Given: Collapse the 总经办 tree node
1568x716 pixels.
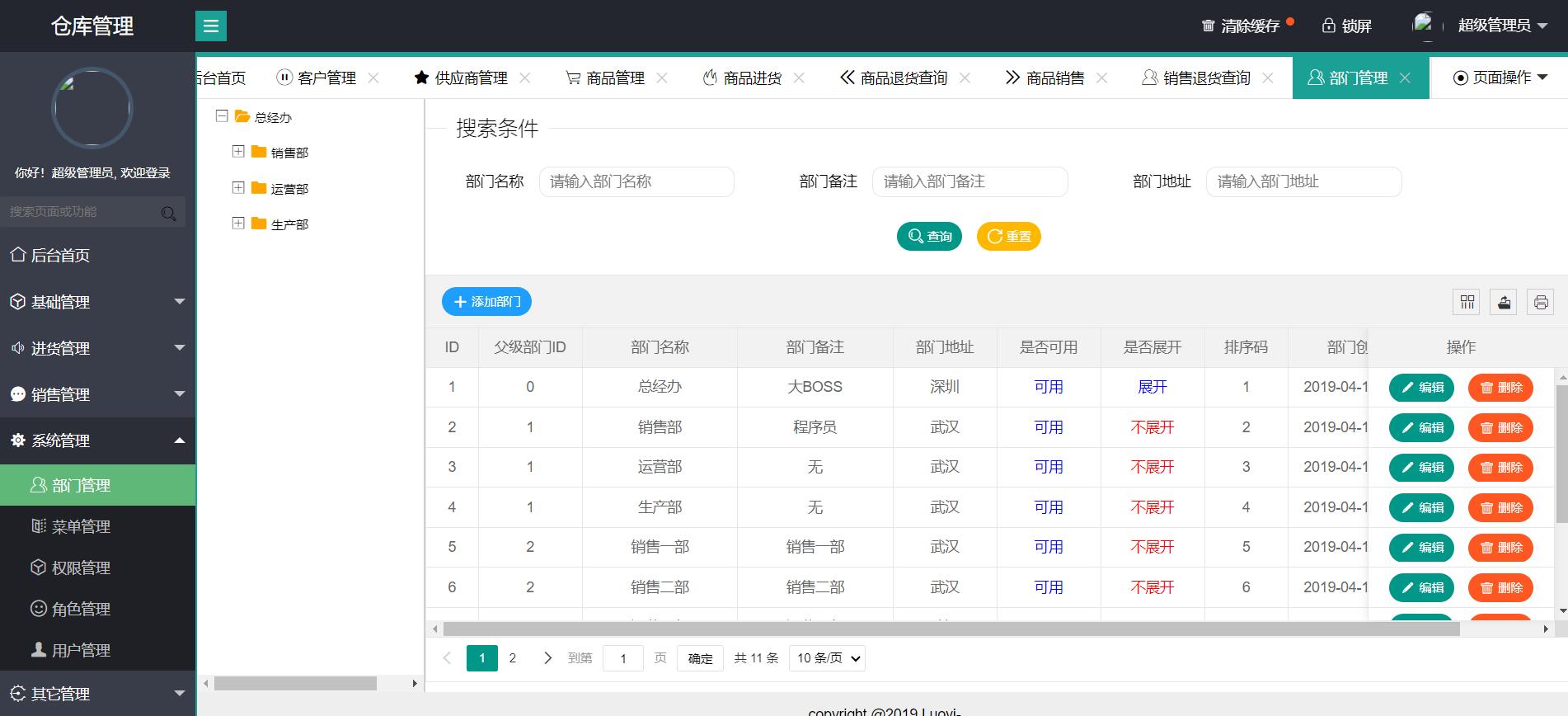Looking at the screenshot, I should click(222, 116).
